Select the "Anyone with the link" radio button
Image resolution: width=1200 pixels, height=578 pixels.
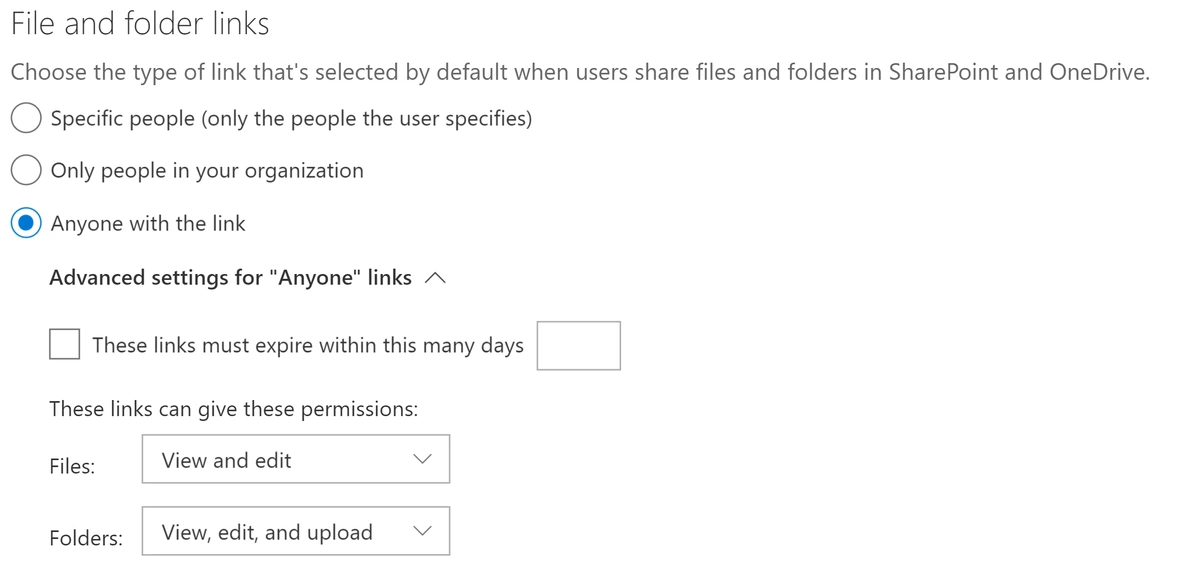click(x=26, y=224)
